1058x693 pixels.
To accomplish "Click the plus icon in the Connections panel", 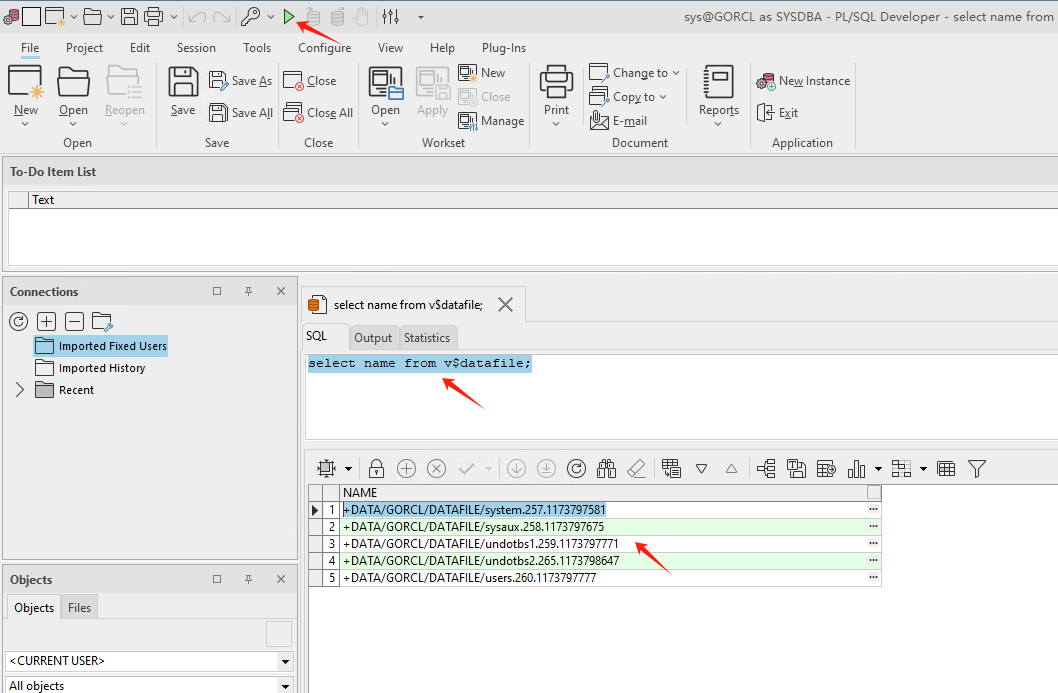I will pos(47,321).
